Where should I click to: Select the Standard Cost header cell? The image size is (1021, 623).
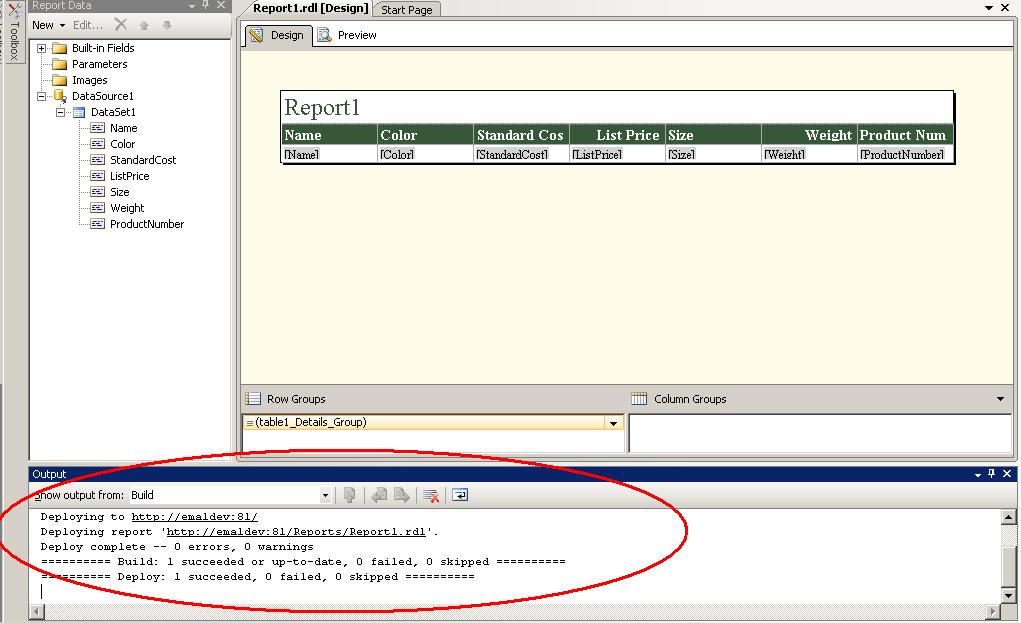(521, 135)
